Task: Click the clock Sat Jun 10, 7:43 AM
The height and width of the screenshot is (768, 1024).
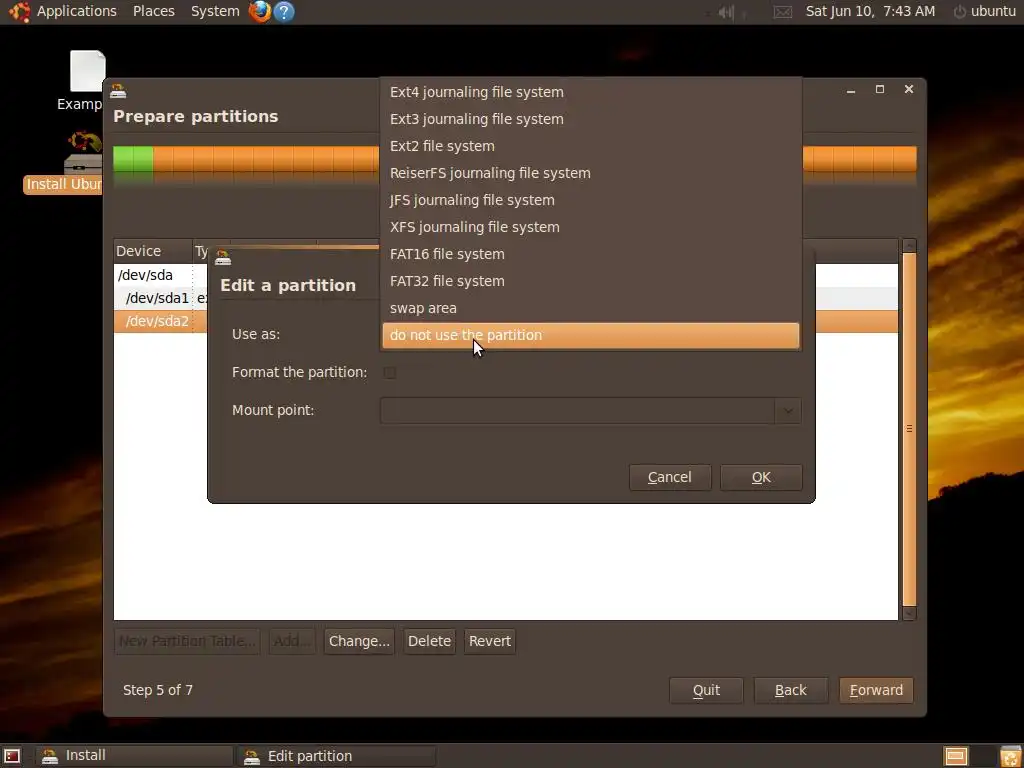Action: coord(870,11)
